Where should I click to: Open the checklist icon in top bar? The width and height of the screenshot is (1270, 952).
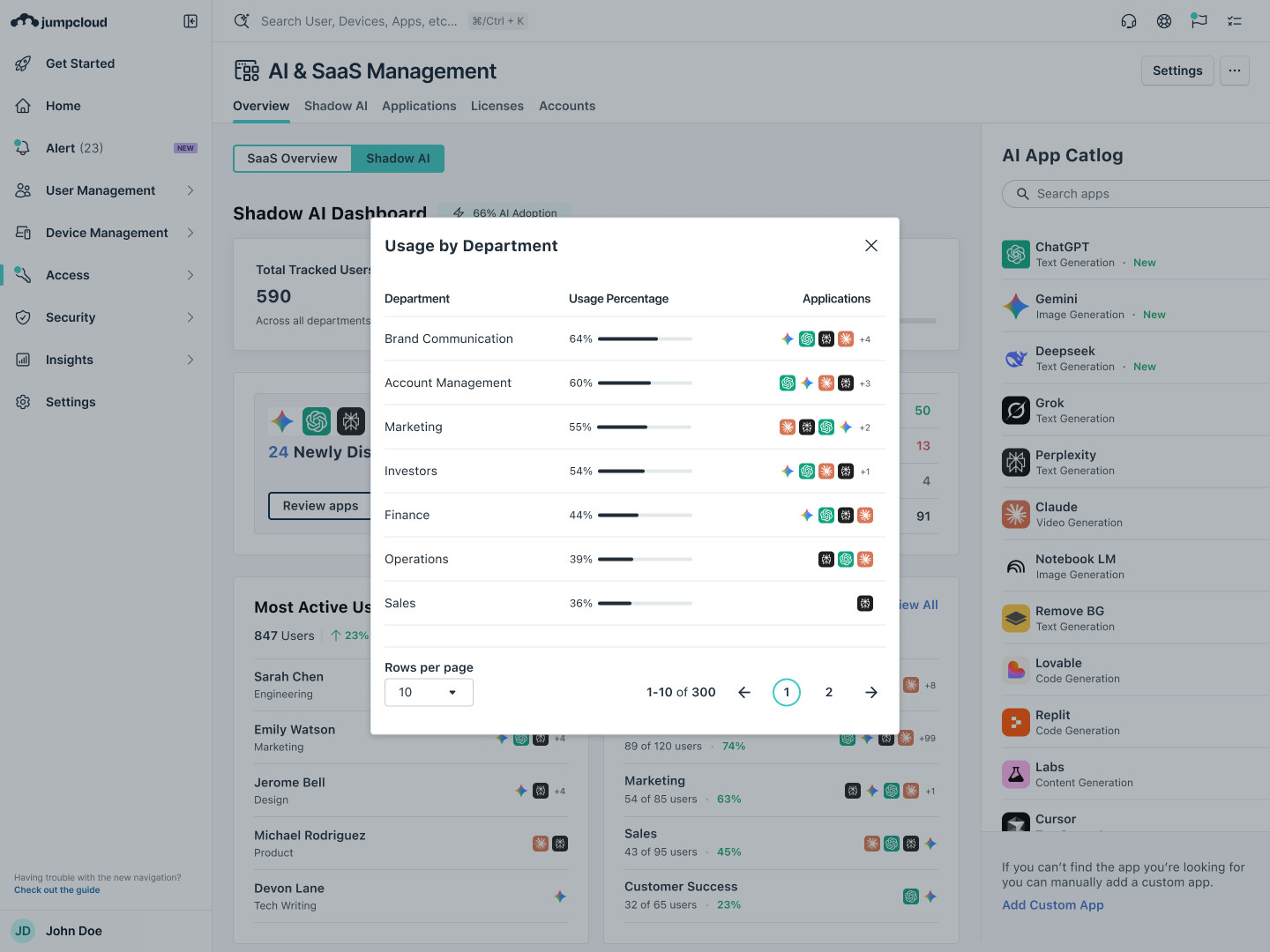click(1235, 21)
